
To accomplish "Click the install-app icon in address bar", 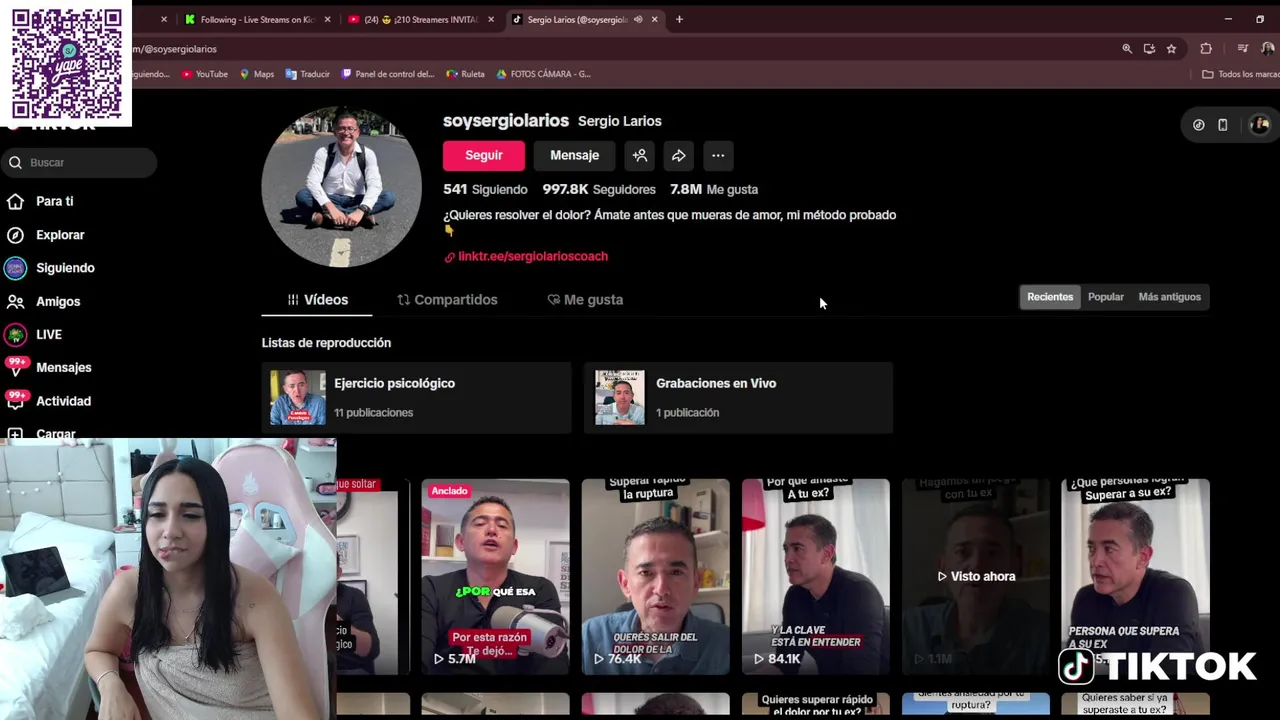I will [1149, 49].
